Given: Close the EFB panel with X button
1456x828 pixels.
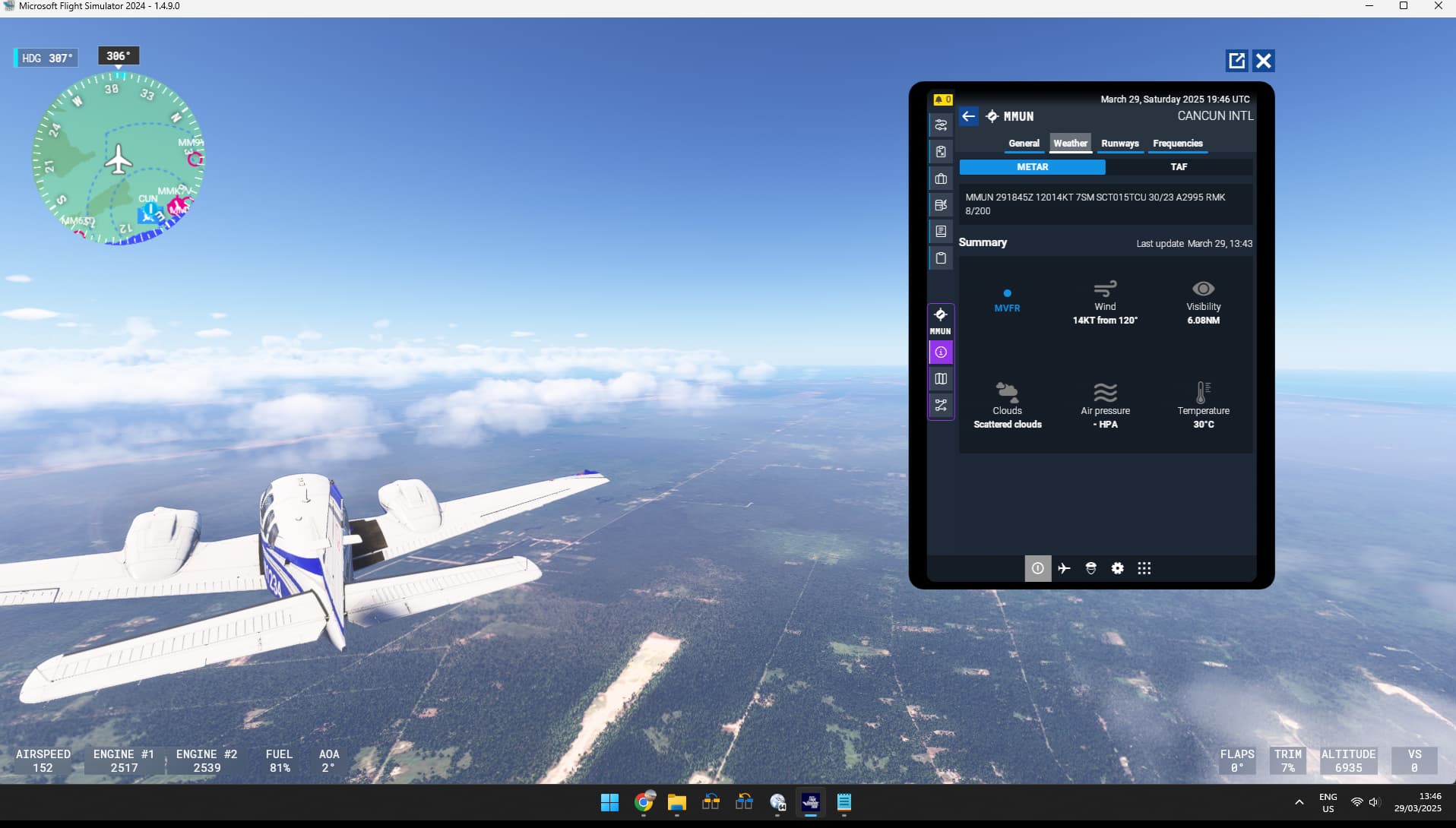Looking at the screenshot, I should click(1263, 61).
